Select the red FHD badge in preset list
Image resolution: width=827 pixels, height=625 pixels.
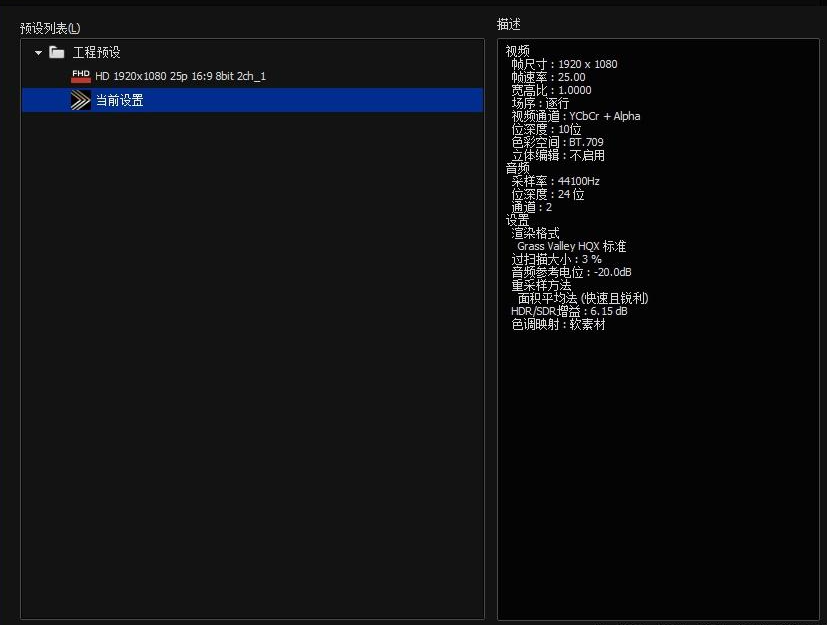[80, 75]
